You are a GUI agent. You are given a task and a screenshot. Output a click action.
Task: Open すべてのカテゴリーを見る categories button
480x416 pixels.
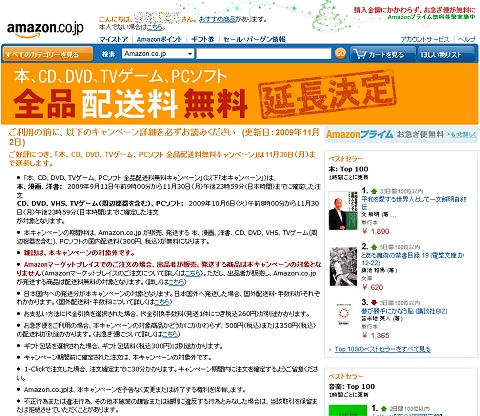click(48, 54)
